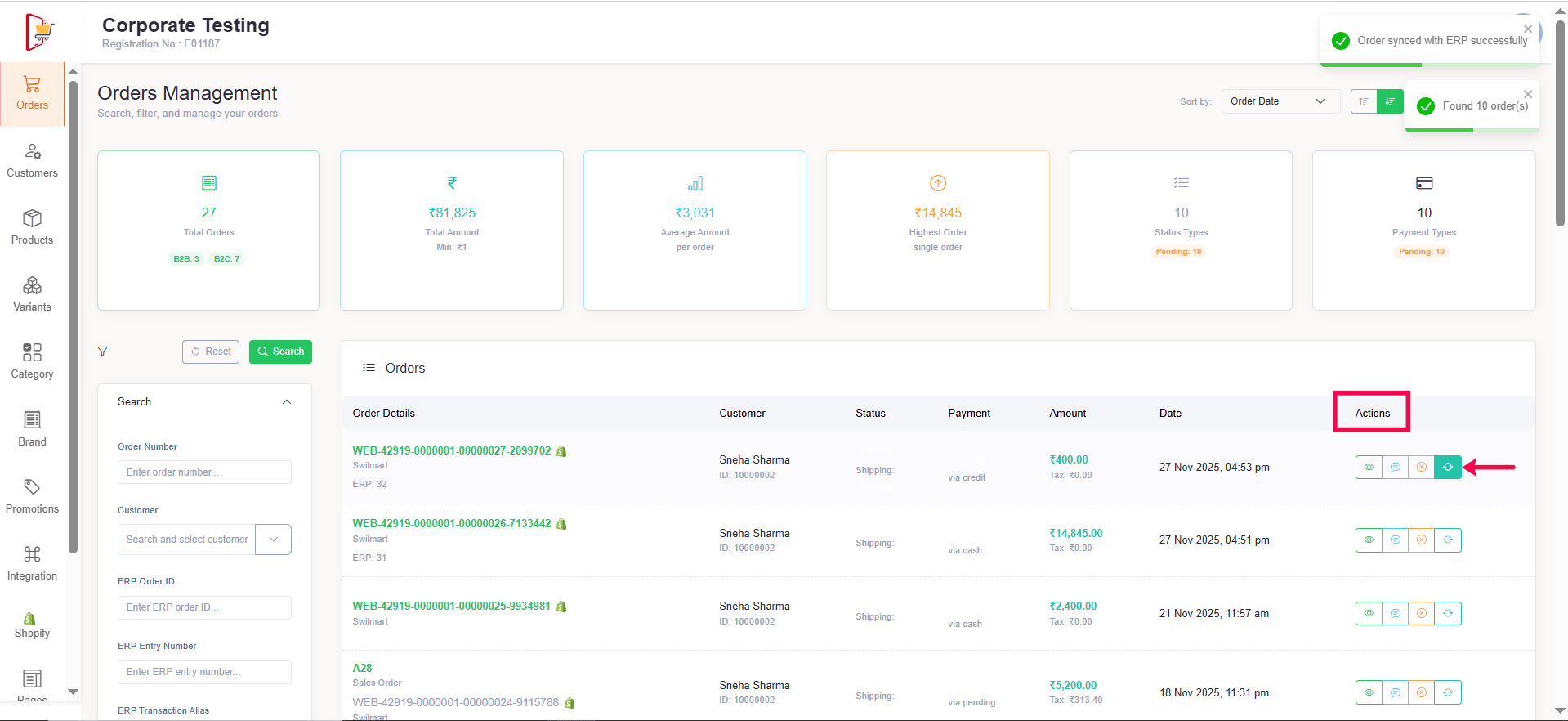Go to Variants in the sidebar
The width and height of the screenshot is (1568, 721).
pyautogui.click(x=32, y=294)
